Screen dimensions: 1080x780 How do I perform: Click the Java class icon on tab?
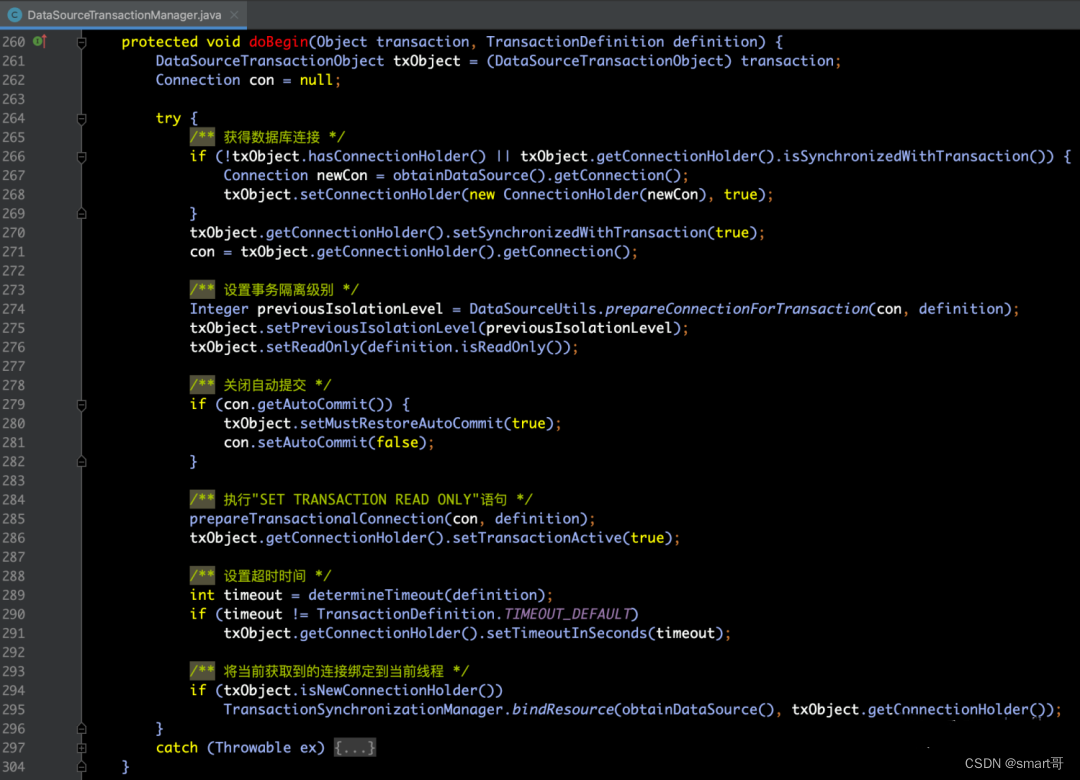click(x=14, y=14)
